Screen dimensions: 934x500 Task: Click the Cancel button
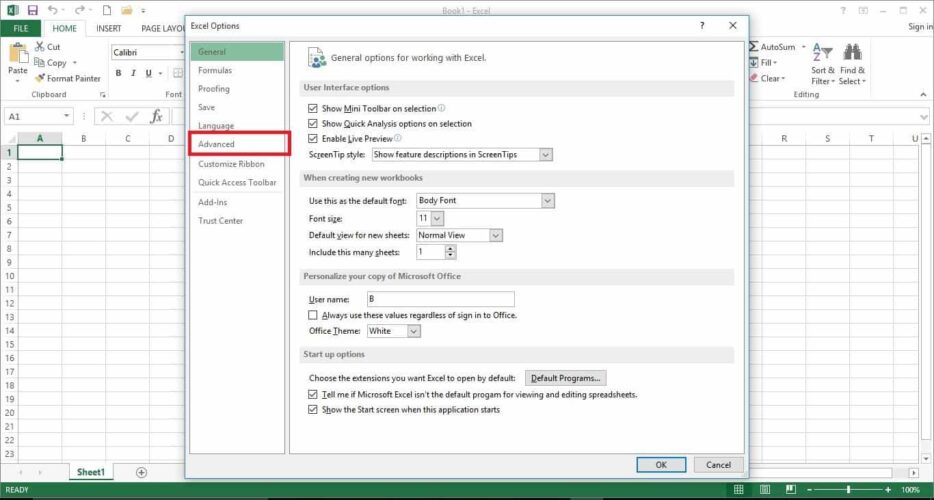[718, 465]
